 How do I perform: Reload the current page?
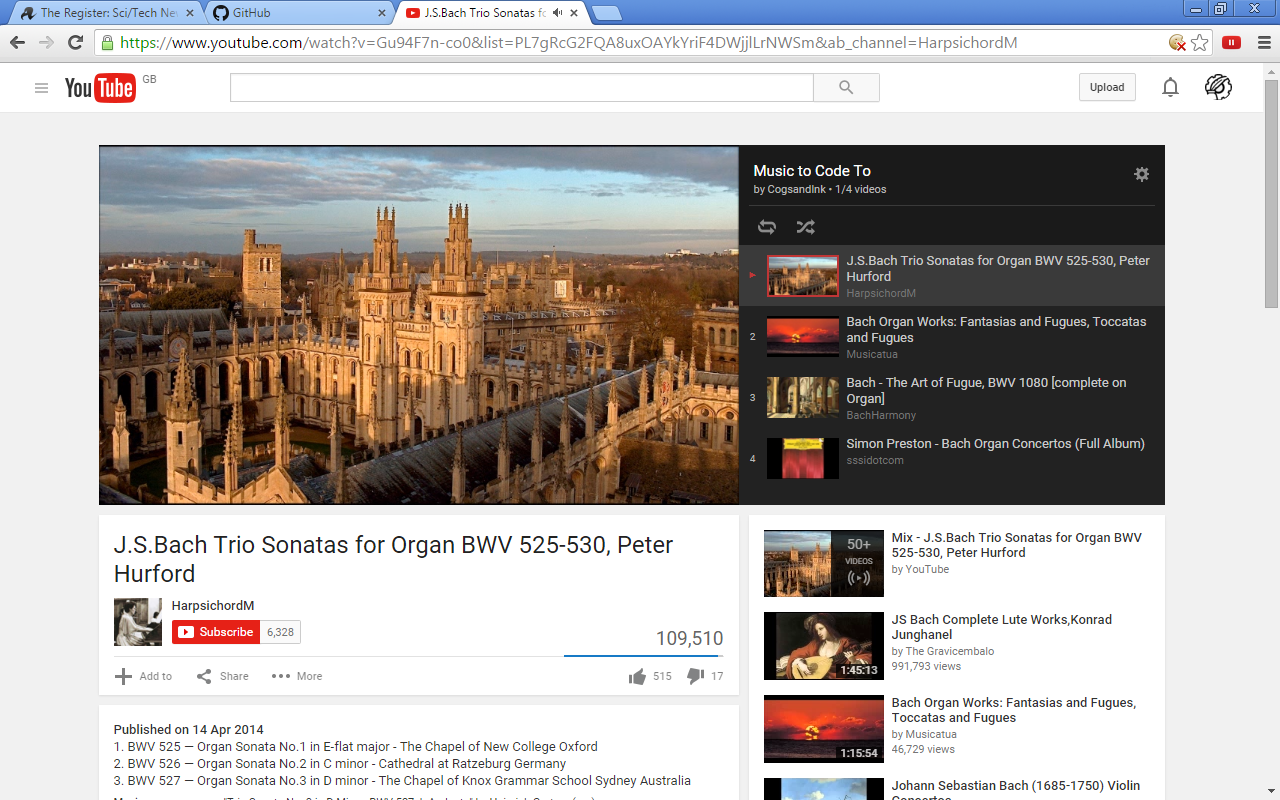coord(75,42)
